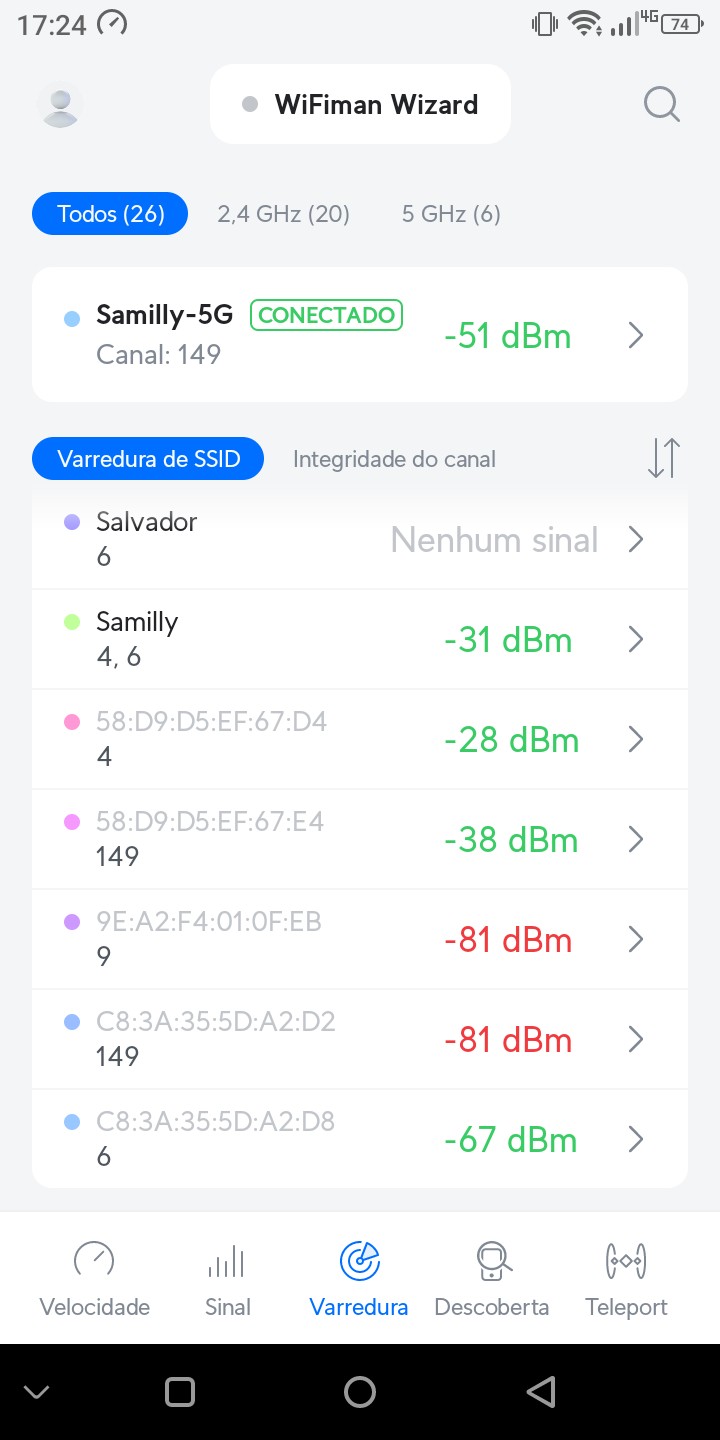Image resolution: width=720 pixels, height=1440 pixels.
Task: Open the Samilly network at -31 dBm
Action: point(360,640)
